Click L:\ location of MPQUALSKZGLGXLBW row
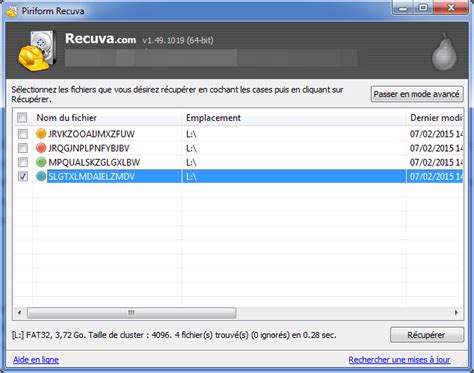 (x=191, y=163)
